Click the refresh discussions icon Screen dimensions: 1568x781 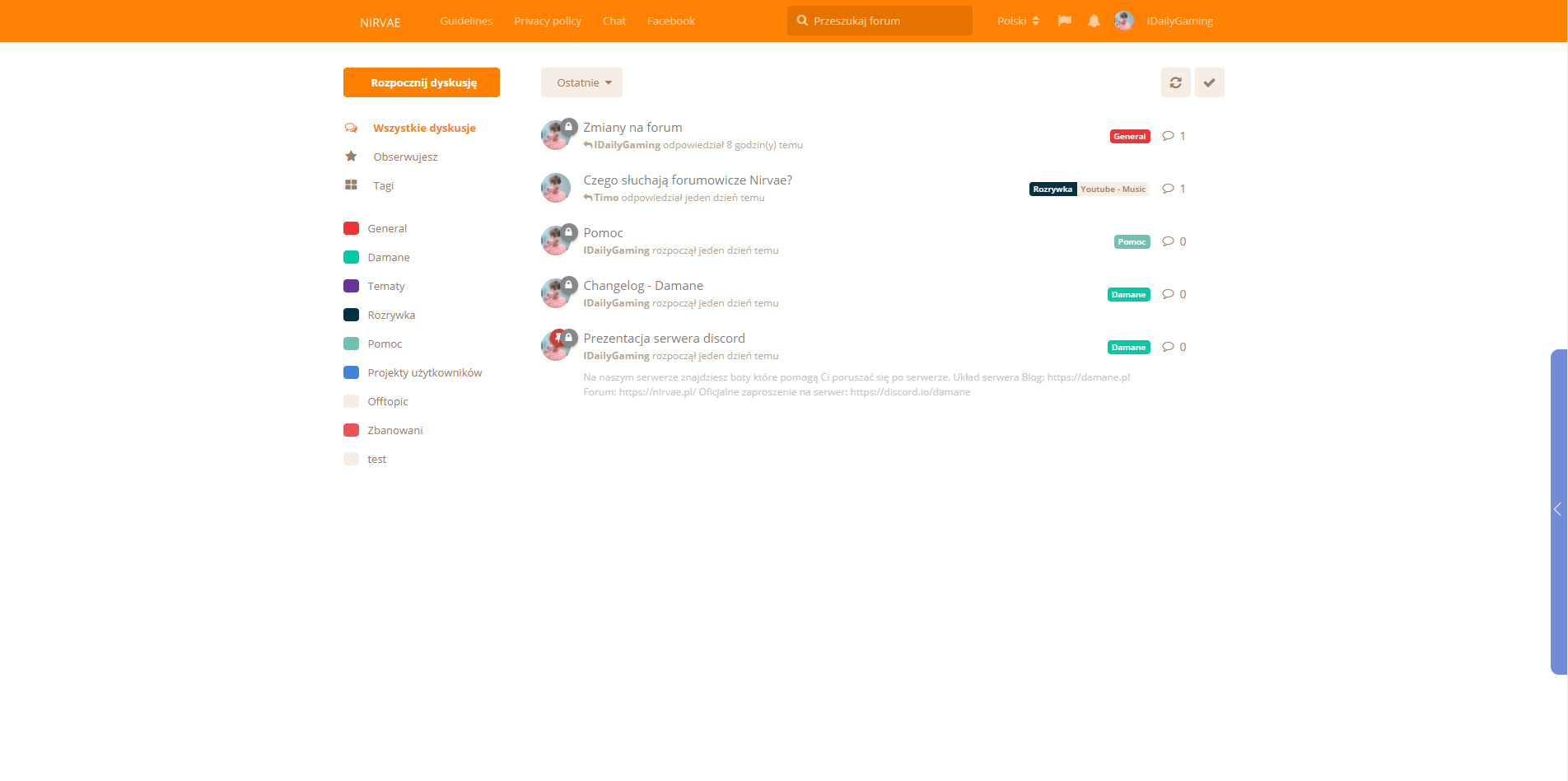(1175, 82)
